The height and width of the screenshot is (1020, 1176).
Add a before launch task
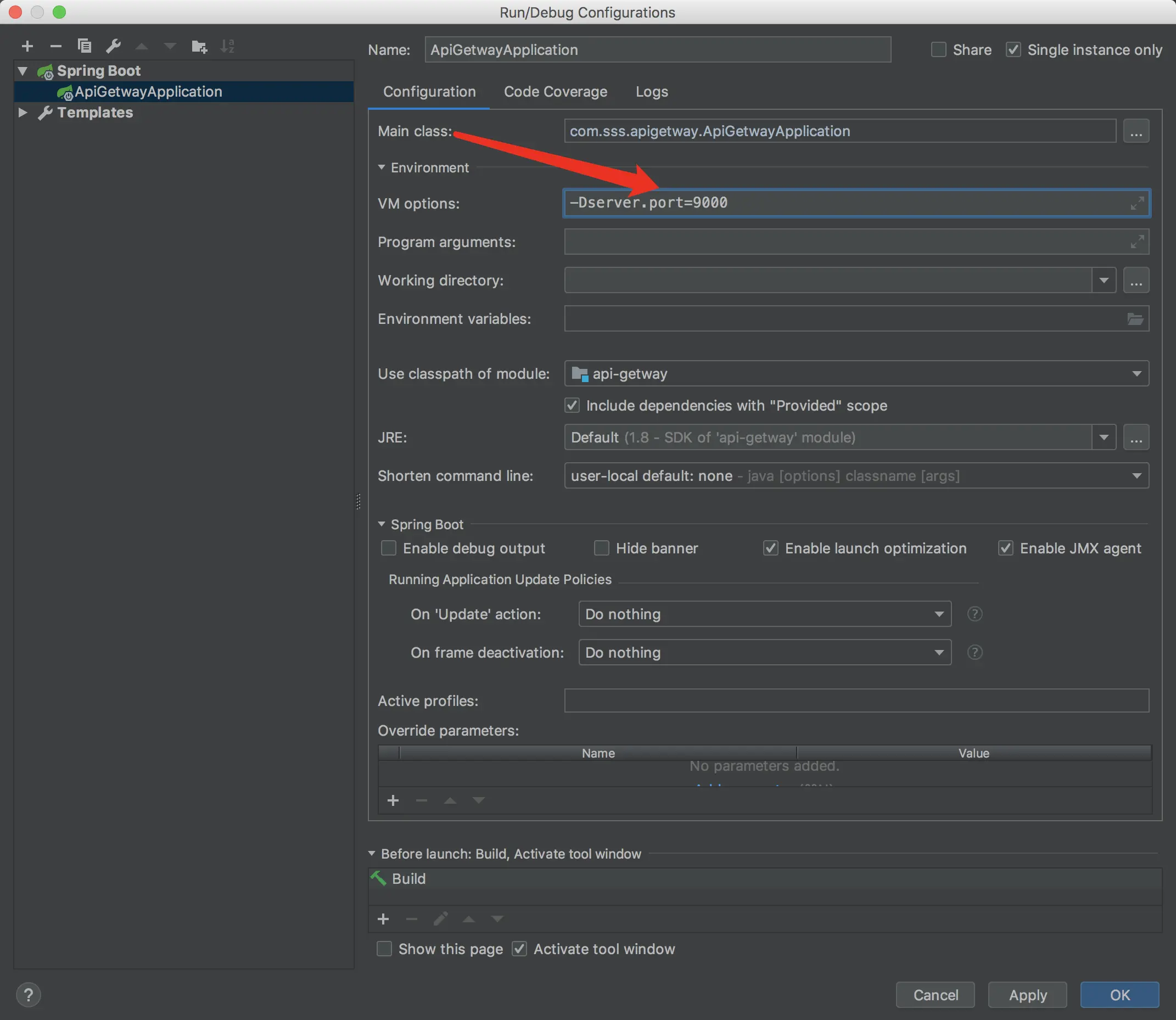click(x=383, y=919)
